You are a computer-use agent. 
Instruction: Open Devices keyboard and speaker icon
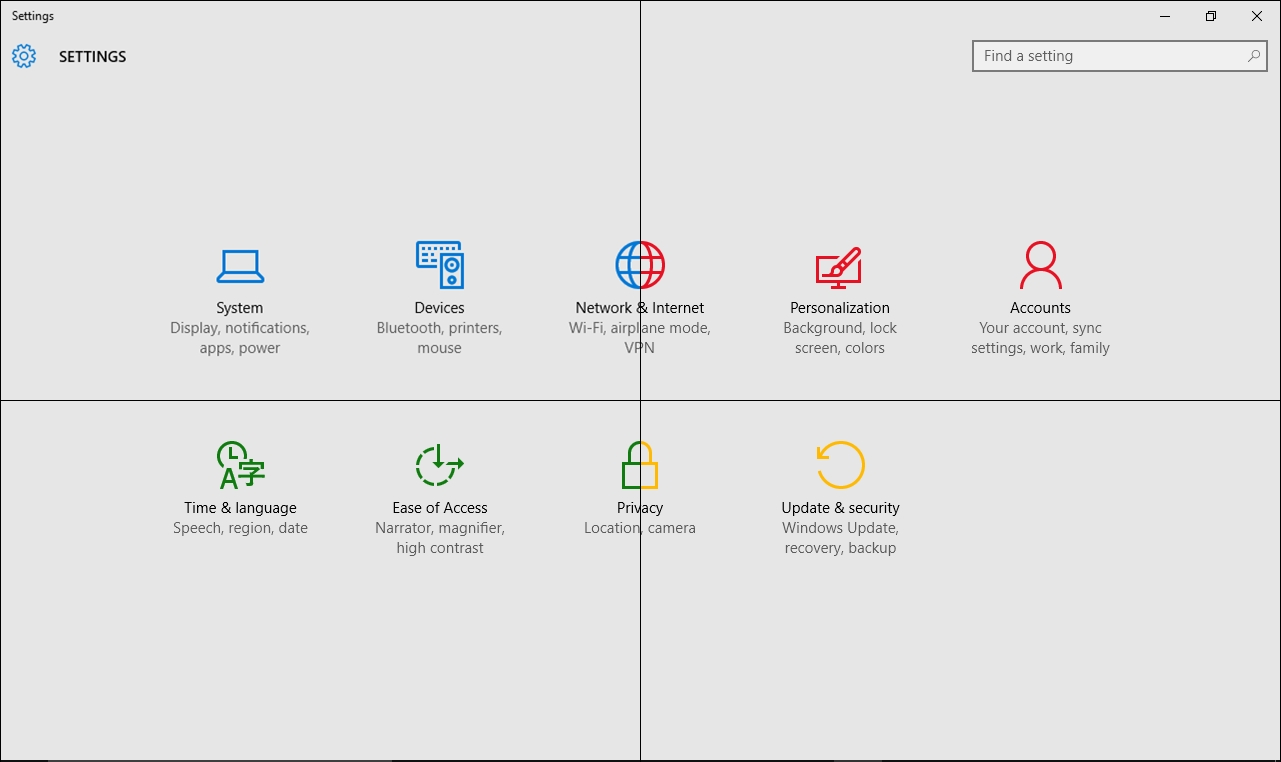coord(440,265)
